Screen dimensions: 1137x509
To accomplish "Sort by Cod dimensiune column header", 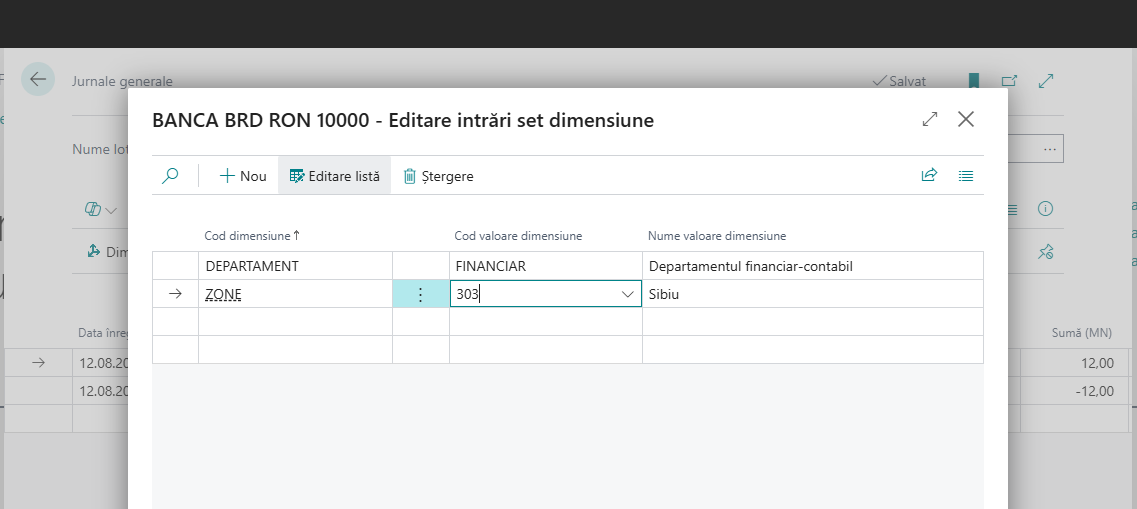I will pyautogui.click(x=252, y=236).
